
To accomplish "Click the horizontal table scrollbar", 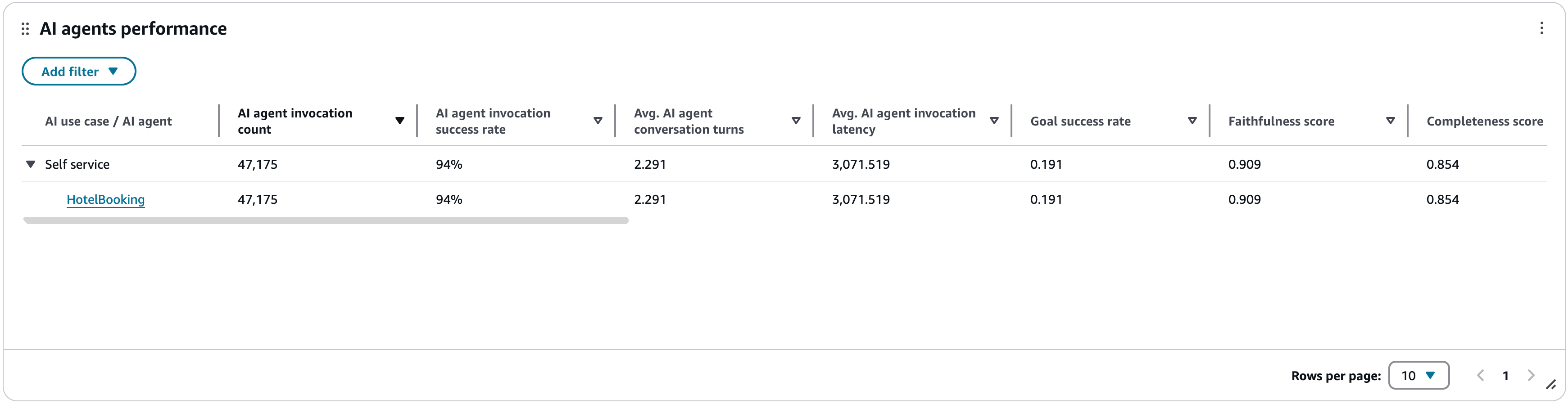I will tap(325, 220).
